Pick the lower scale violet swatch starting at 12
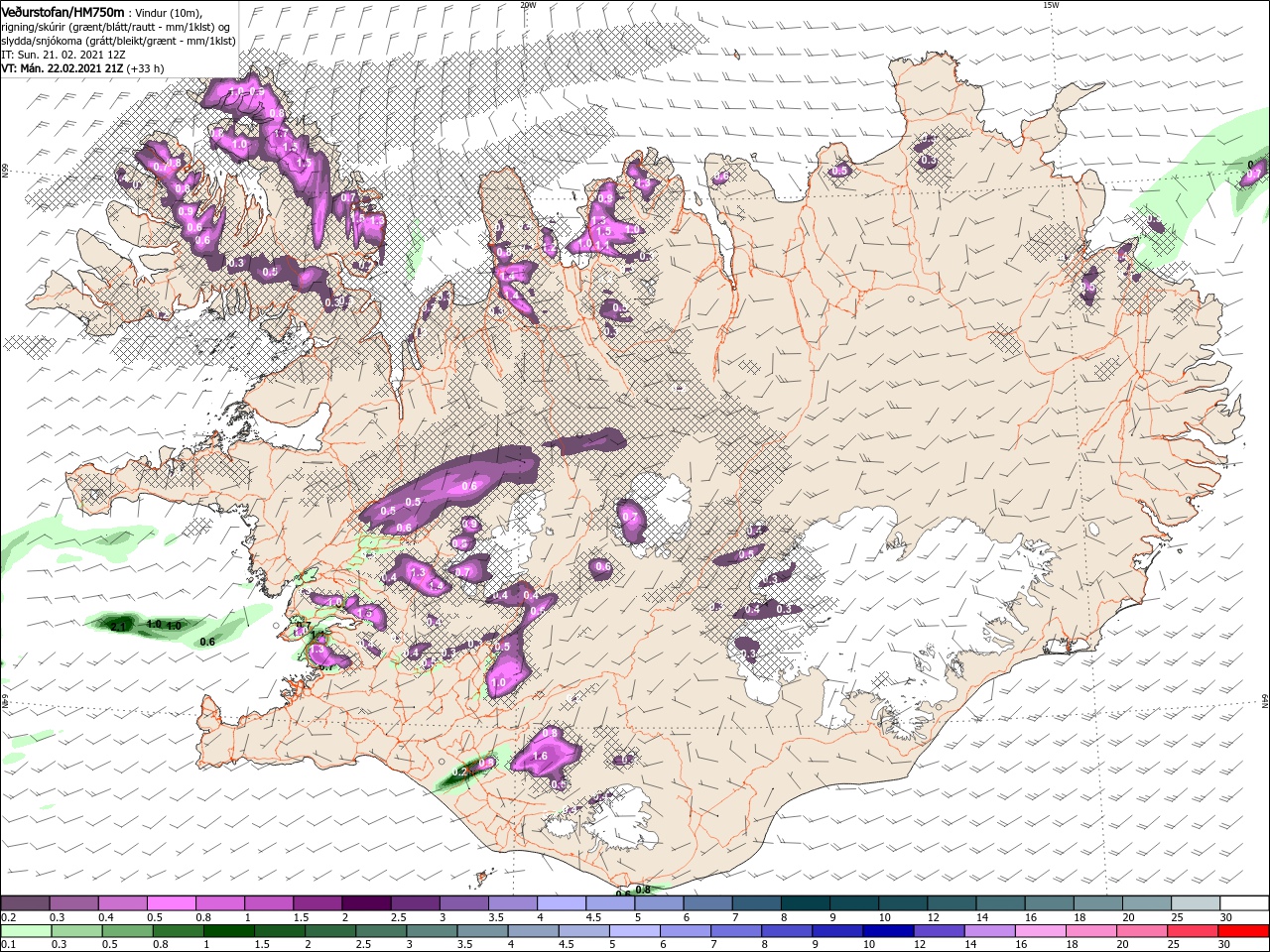This screenshot has width=1270, height=952. [940, 931]
